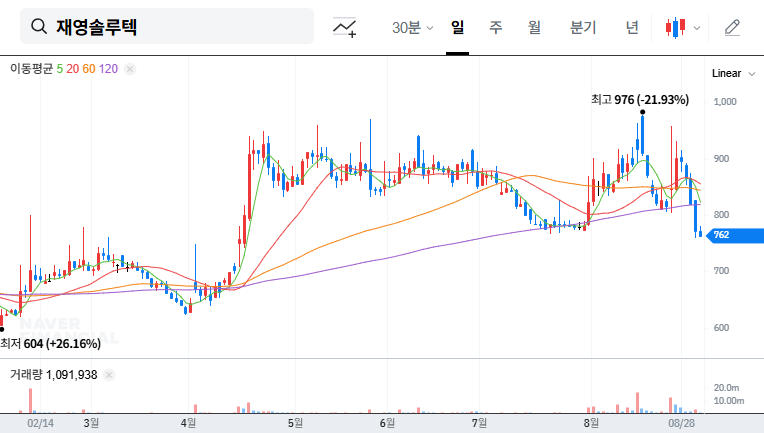Switch to the 년 yearly tab
Screen dimensions: 764x433
pyautogui.click(x=632, y=27)
